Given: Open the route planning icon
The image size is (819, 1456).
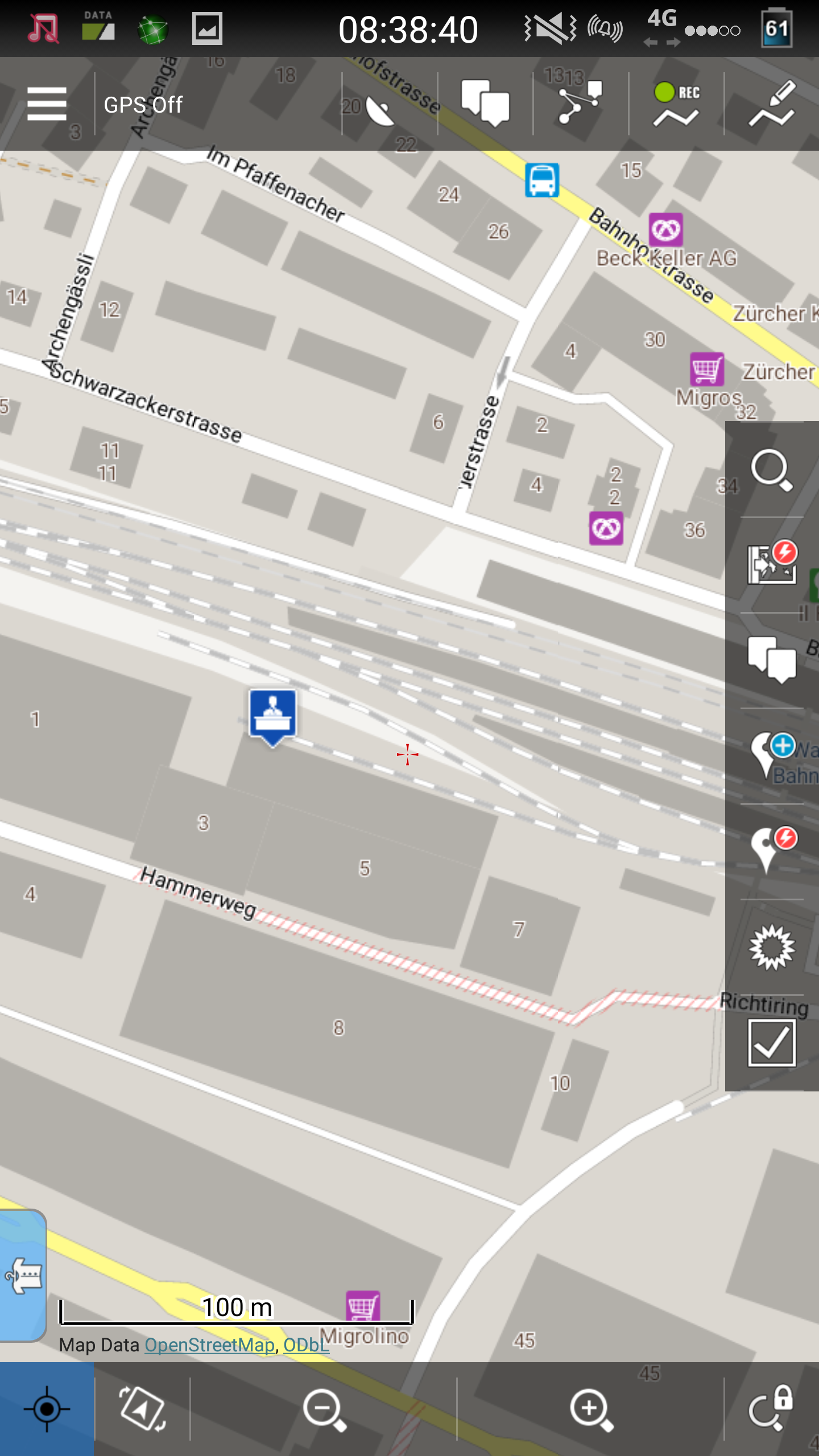Looking at the screenshot, I should coord(580,103).
